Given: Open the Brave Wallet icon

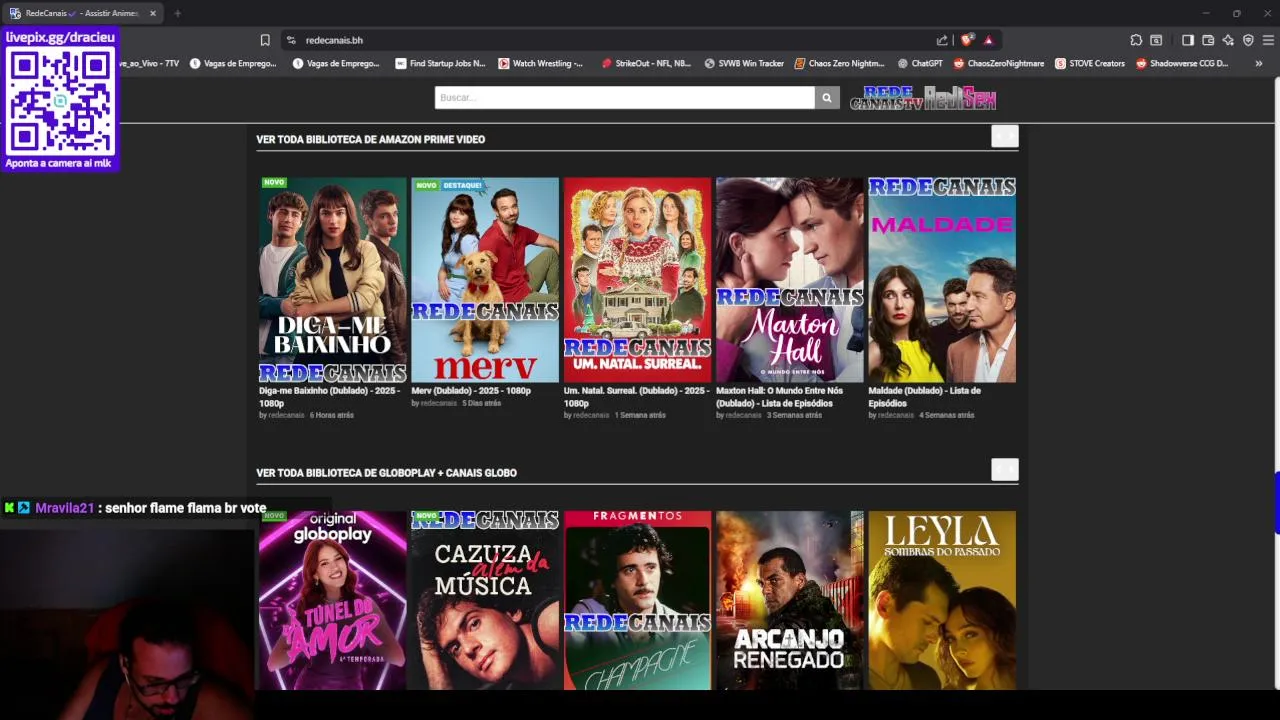Looking at the screenshot, I should click(x=1208, y=40).
